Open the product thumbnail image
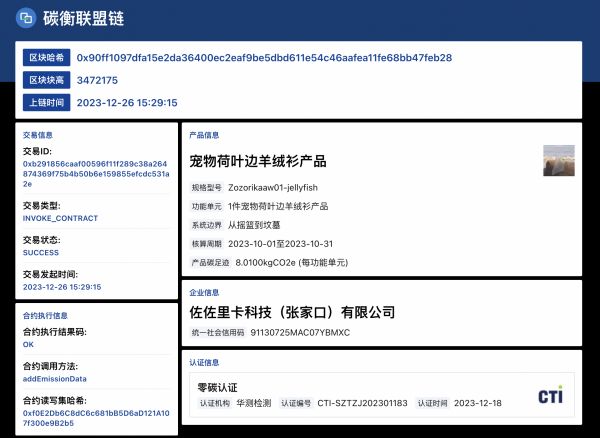This screenshot has width=600, height=438. click(559, 160)
